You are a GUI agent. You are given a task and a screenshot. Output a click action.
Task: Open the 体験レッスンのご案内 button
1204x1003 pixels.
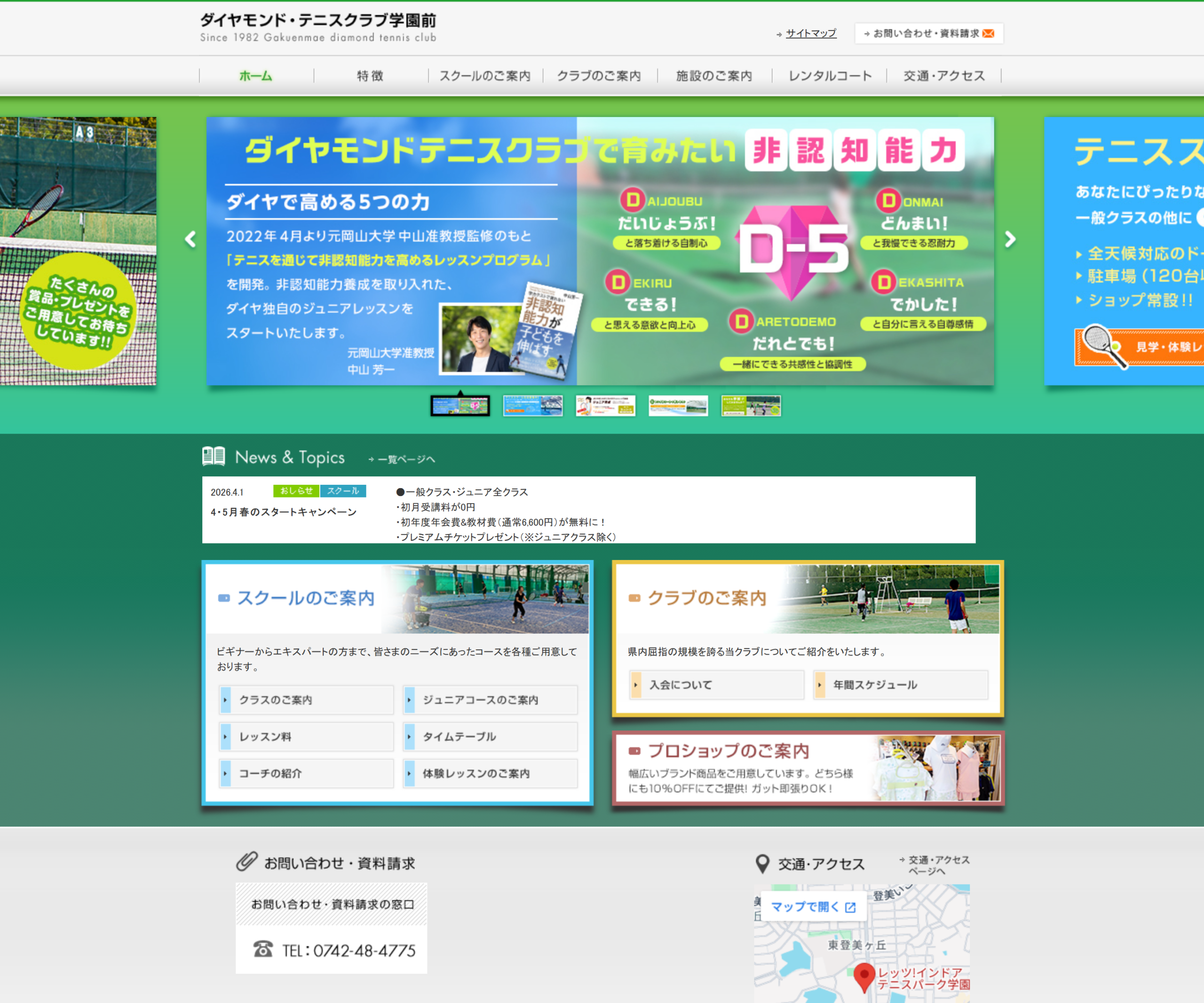point(491,773)
